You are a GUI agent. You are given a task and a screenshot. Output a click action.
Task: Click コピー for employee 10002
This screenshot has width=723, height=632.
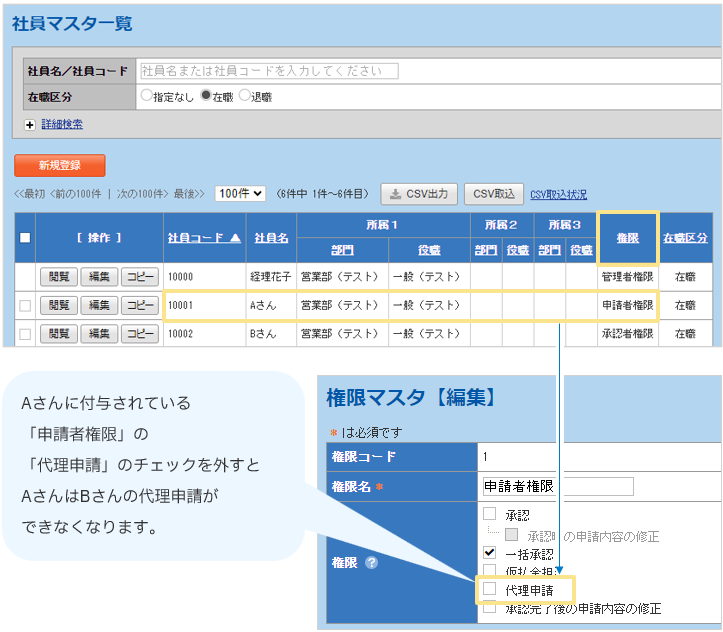[x=139, y=334]
